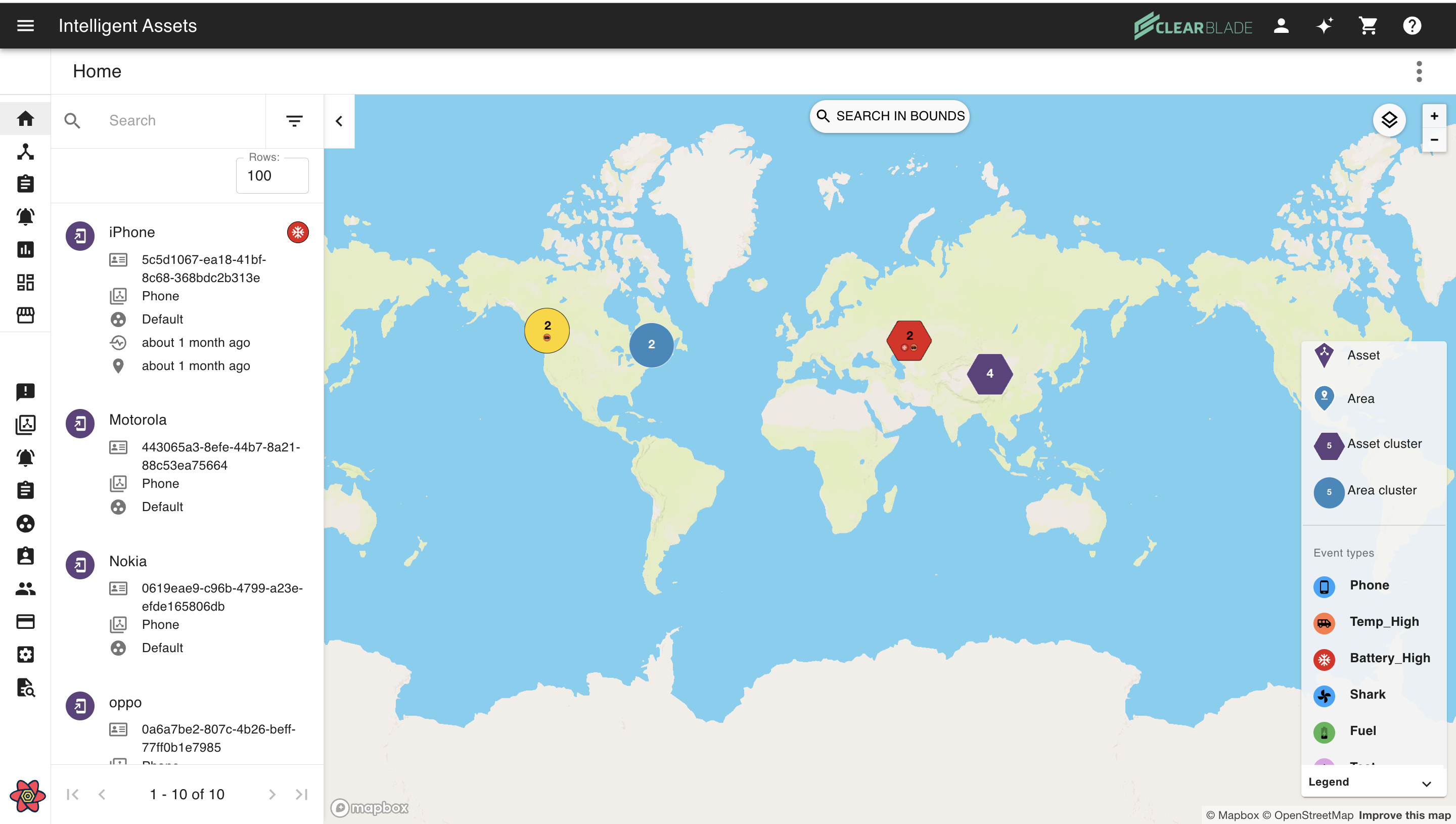Click the shopping cart icon
Viewport: 1456px width, 824px height.
pos(1368,25)
